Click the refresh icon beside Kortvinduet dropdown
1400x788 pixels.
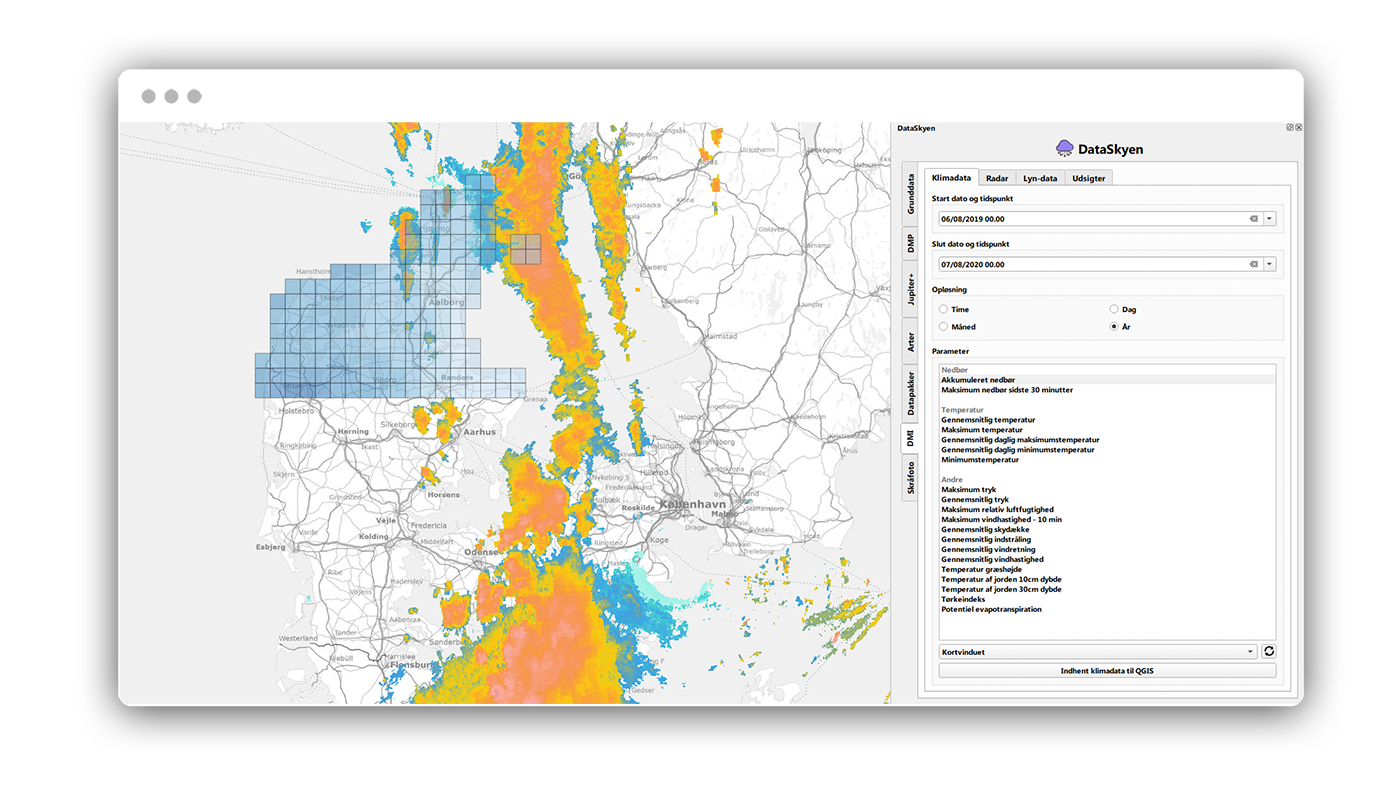click(1269, 651)
